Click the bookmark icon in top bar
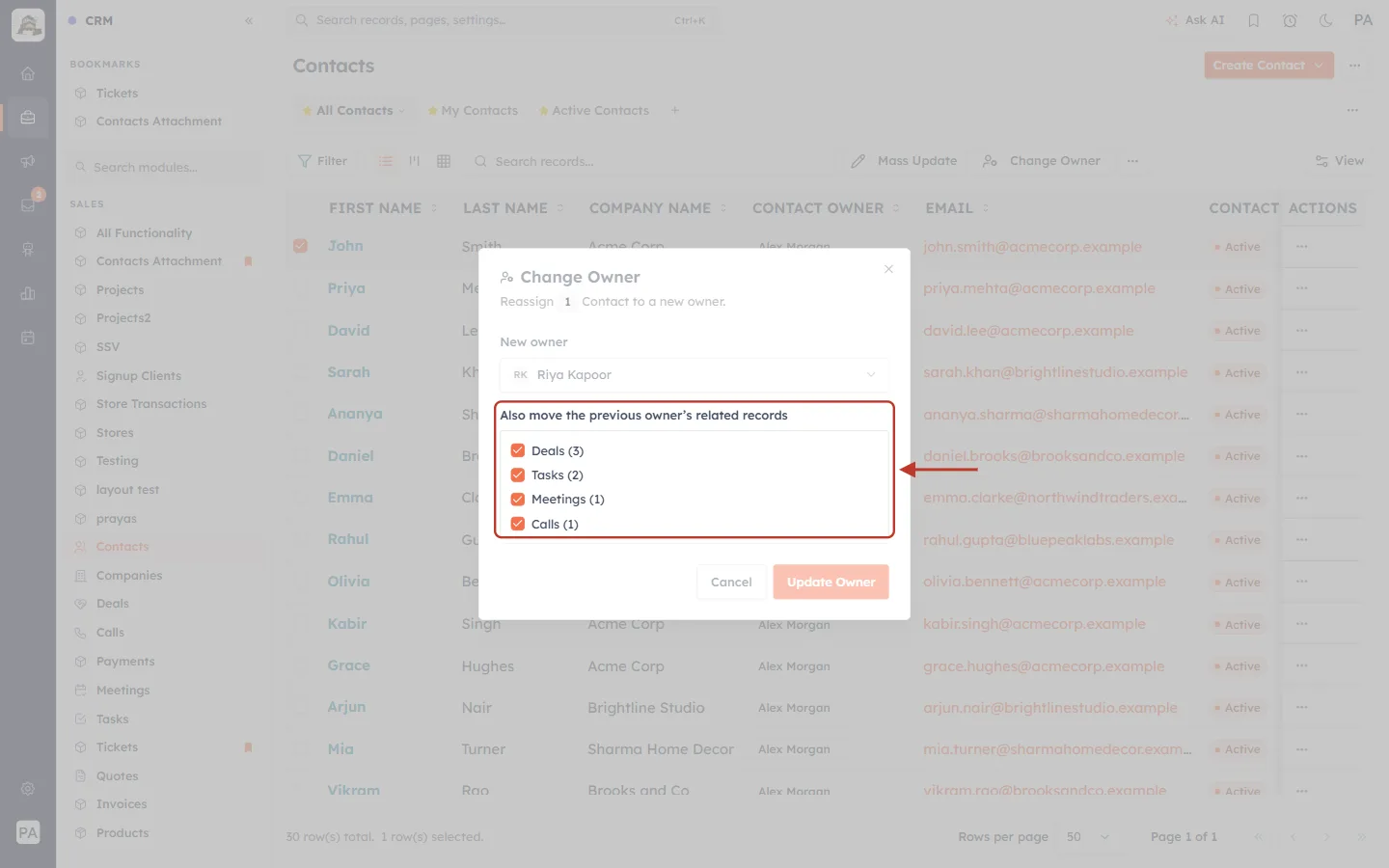Screen dimensions: 1389x868 click(x=1254, y=20)
